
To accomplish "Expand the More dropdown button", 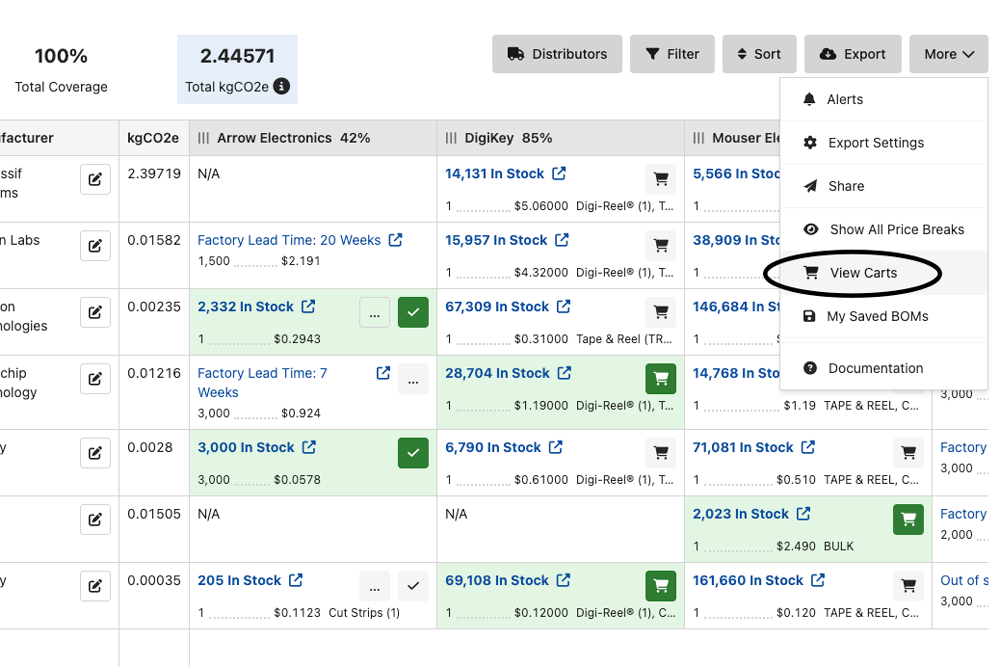I will (x=948, y=54).
